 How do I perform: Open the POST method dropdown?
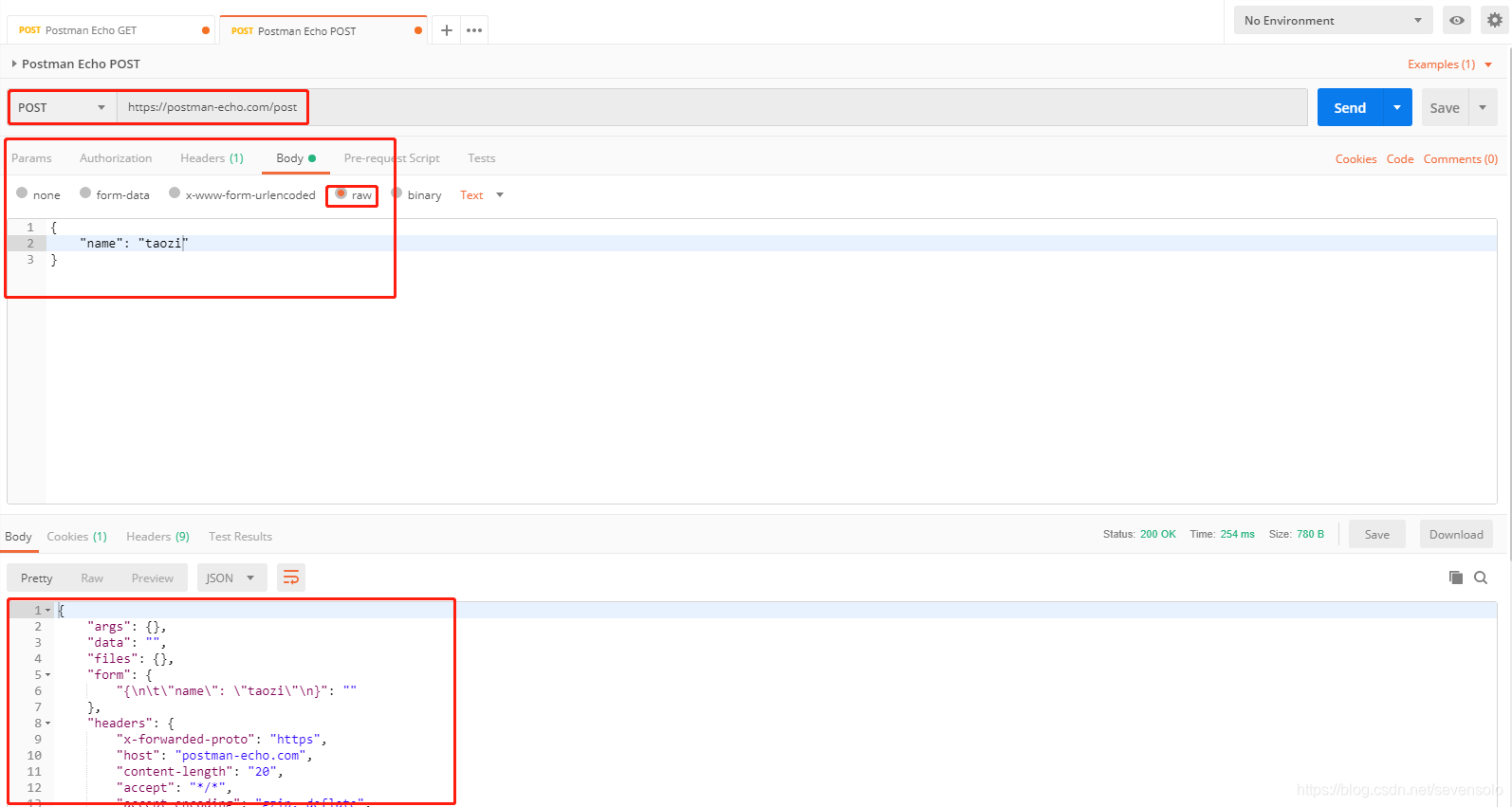coord(63,107)
